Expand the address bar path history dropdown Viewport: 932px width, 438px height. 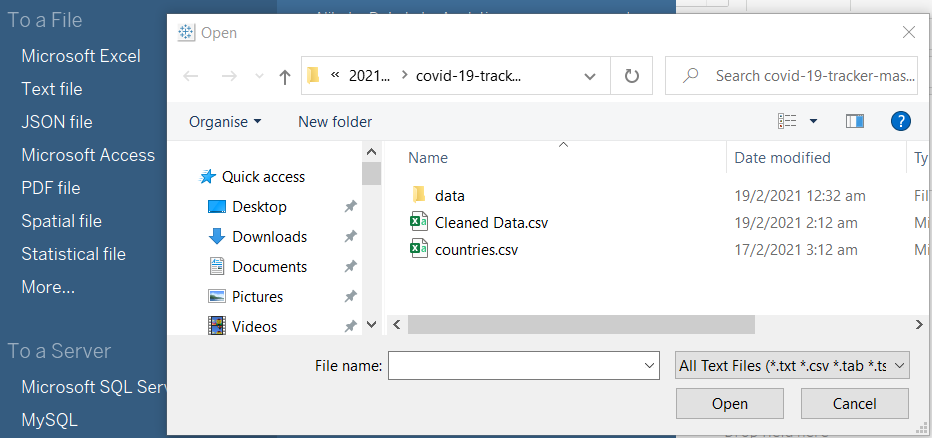(591, 76)
